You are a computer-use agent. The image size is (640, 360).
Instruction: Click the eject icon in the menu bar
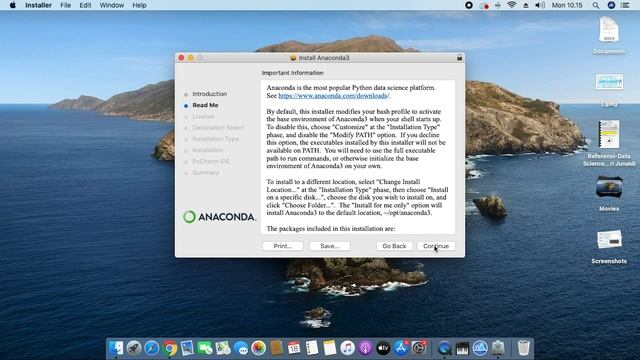click(526, 5)
